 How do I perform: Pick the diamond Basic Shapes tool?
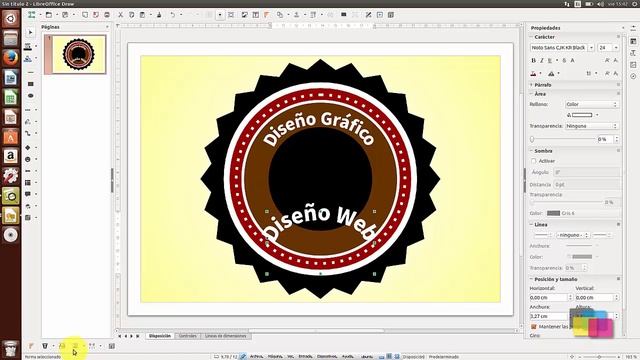coord(28,147)
